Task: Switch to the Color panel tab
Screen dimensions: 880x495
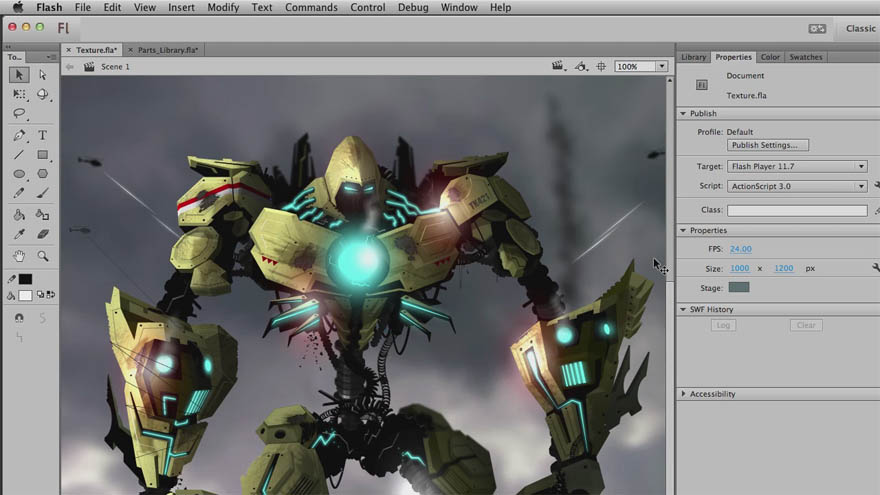Action: (x=770, y=57)
